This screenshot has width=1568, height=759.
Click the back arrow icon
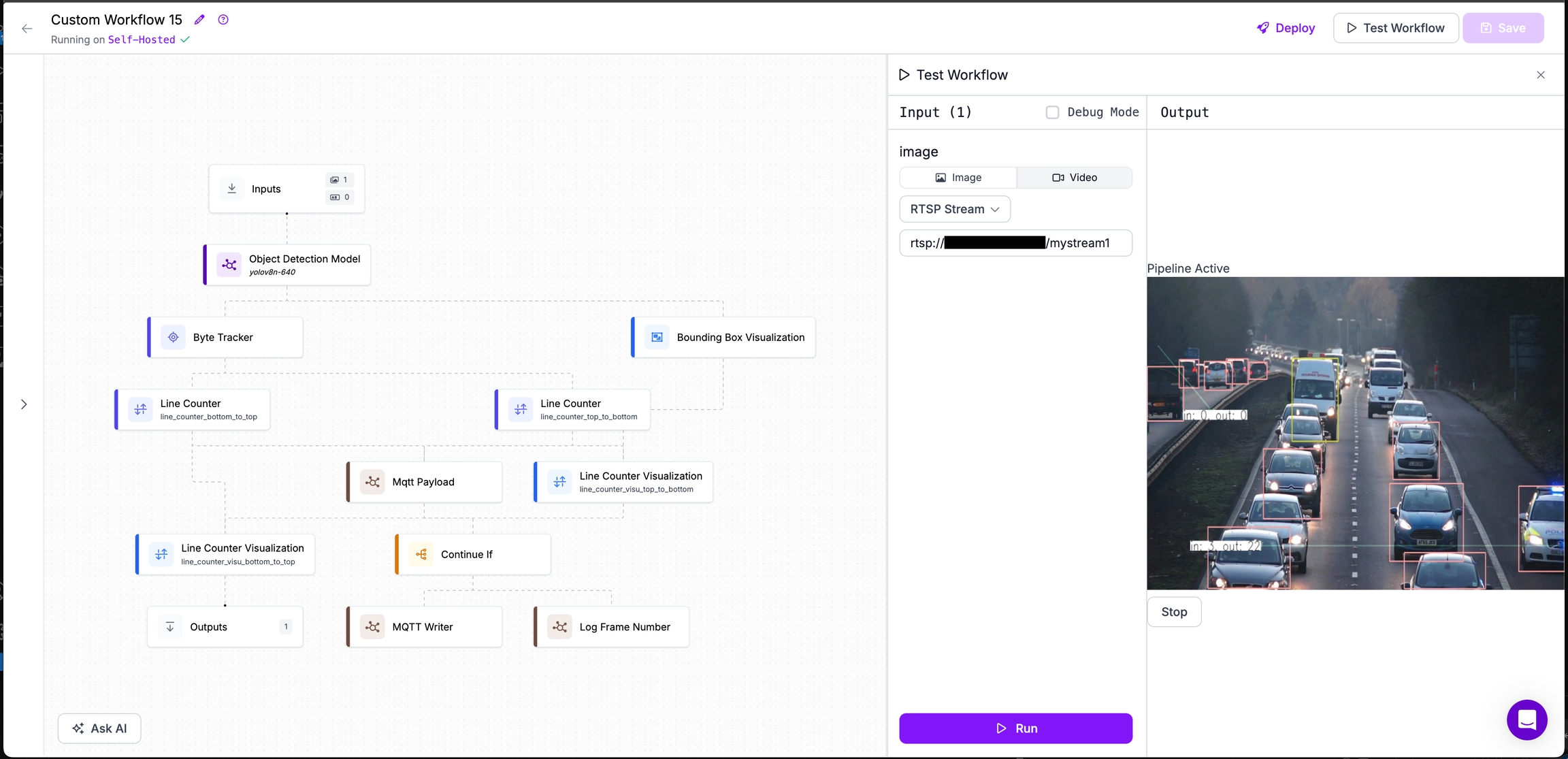[27, 29]
